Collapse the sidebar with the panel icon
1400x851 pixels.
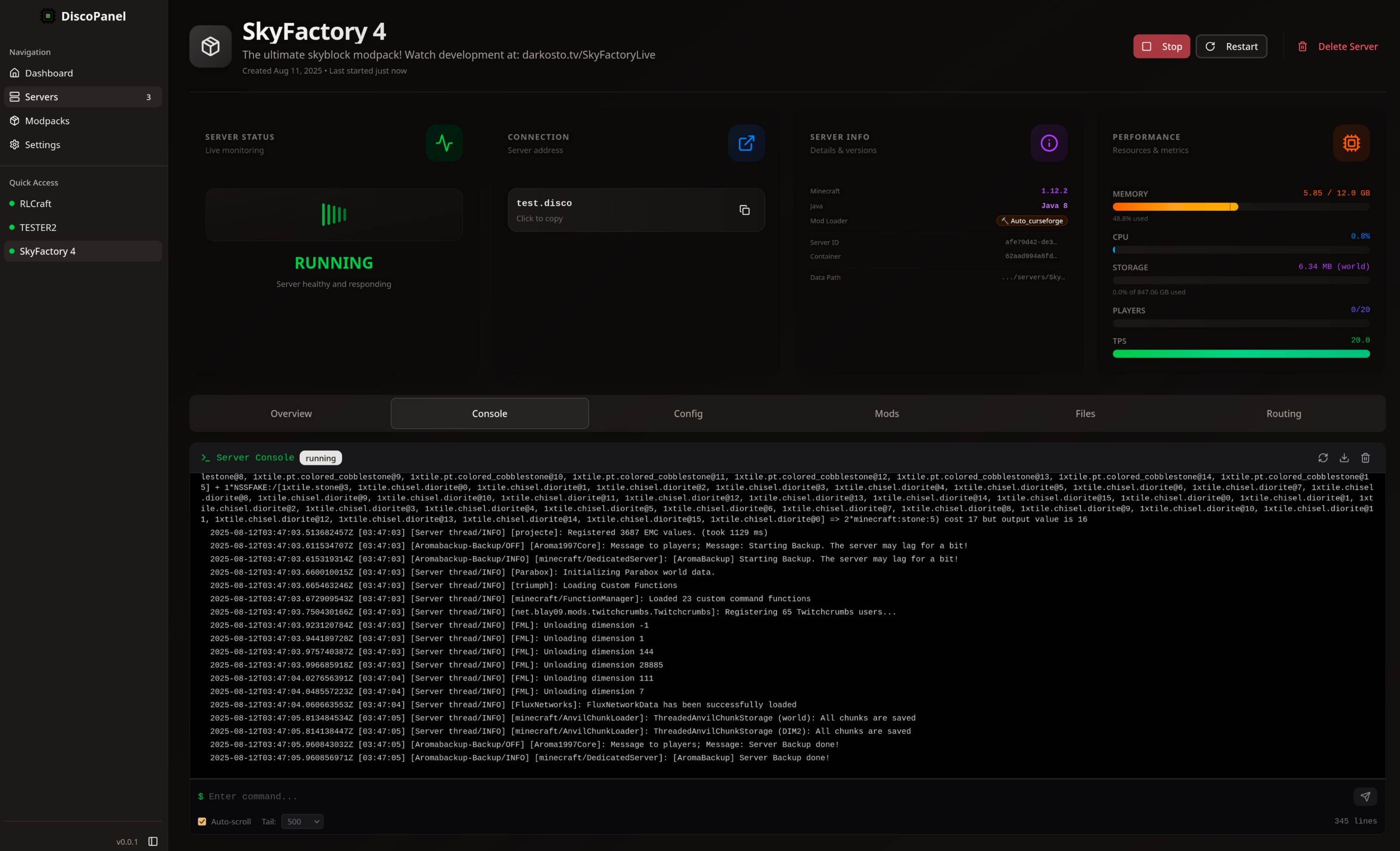pyautogui.click(x=153, y=841)
